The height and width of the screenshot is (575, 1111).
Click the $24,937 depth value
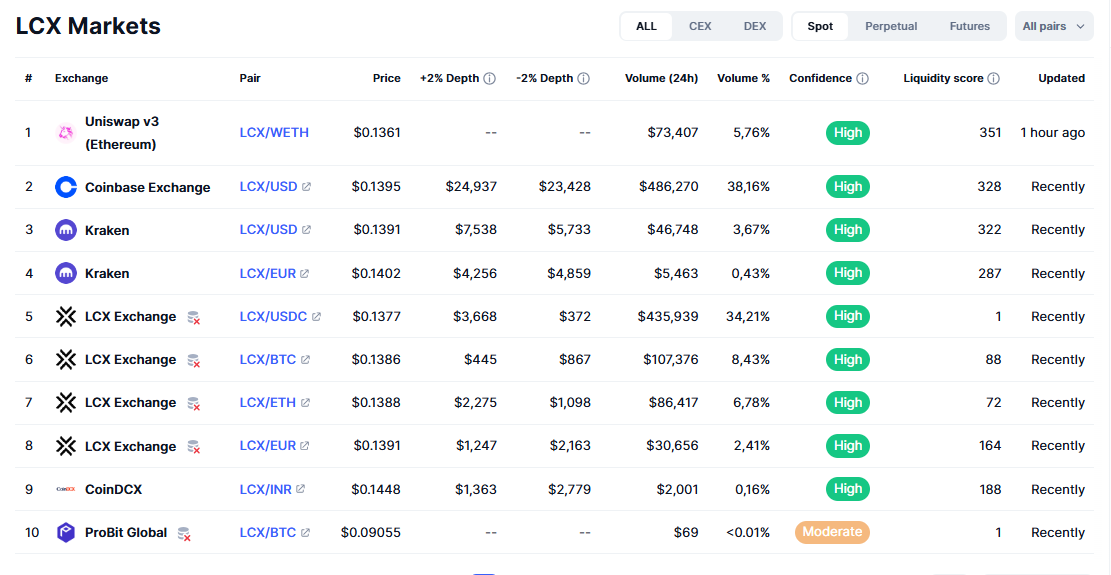(471, 187)
